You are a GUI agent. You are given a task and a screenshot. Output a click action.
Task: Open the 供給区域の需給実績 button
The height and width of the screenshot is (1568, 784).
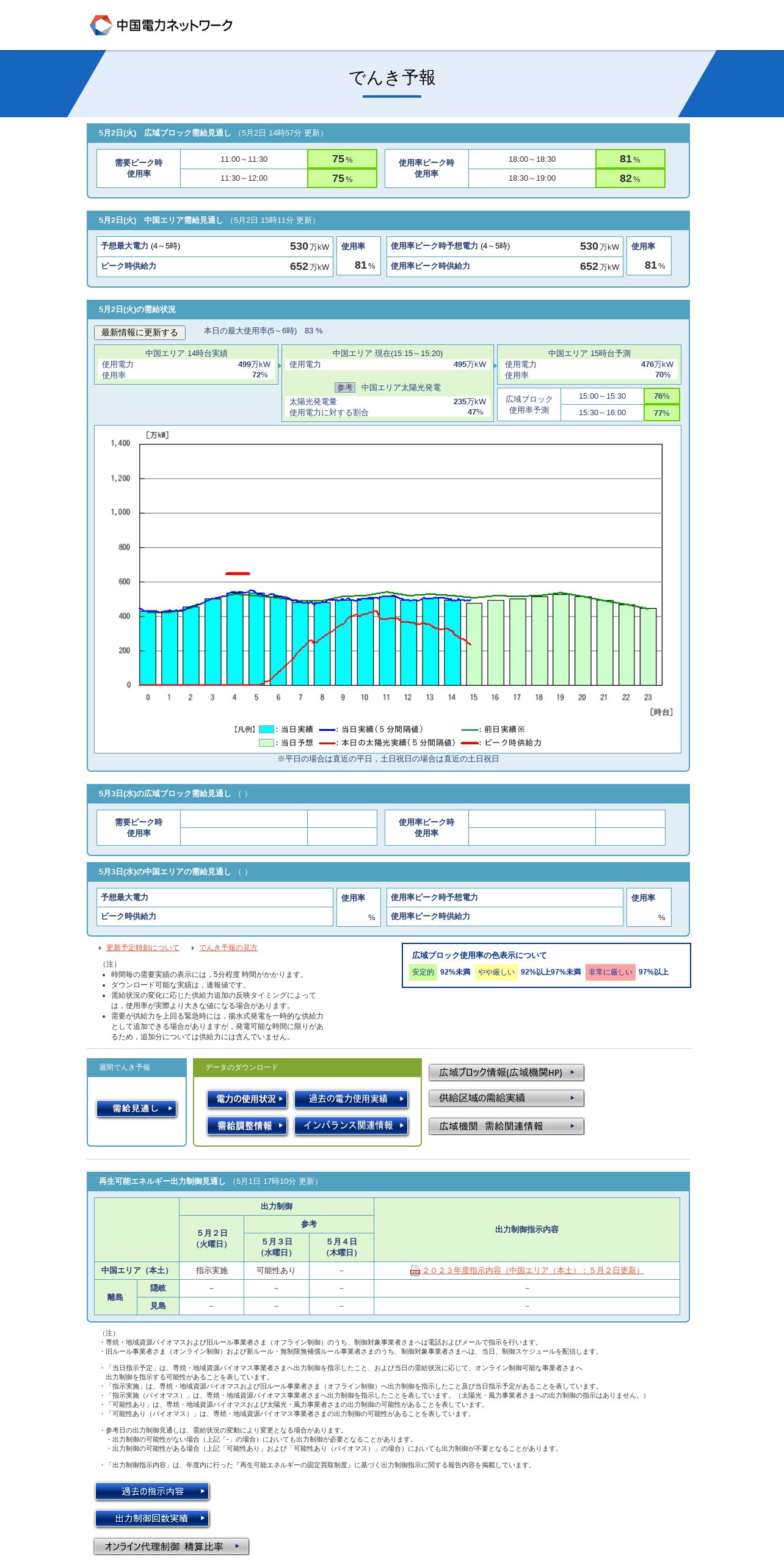tap(506, 1098)
